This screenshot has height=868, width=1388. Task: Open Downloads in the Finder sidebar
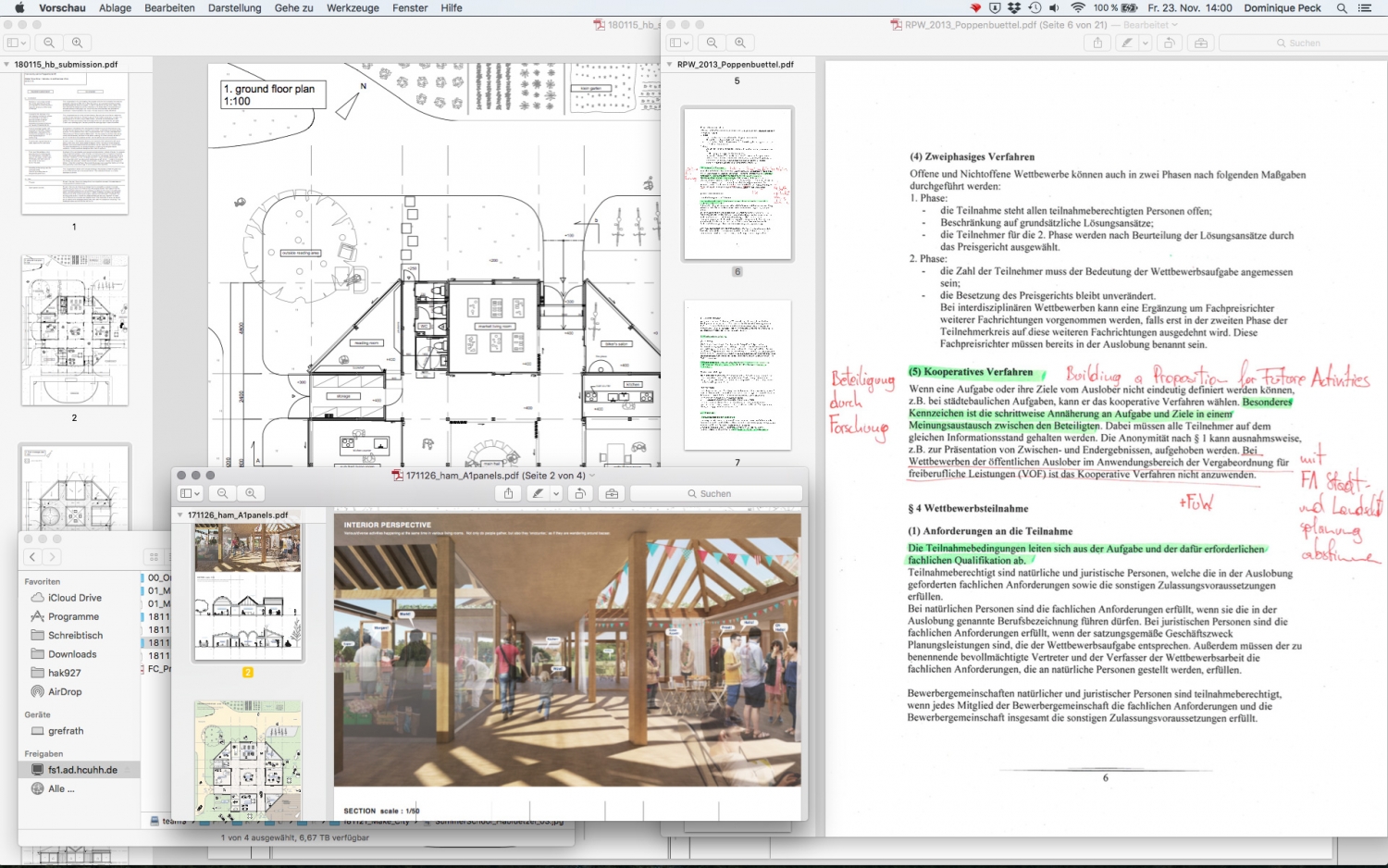point(72,654)
